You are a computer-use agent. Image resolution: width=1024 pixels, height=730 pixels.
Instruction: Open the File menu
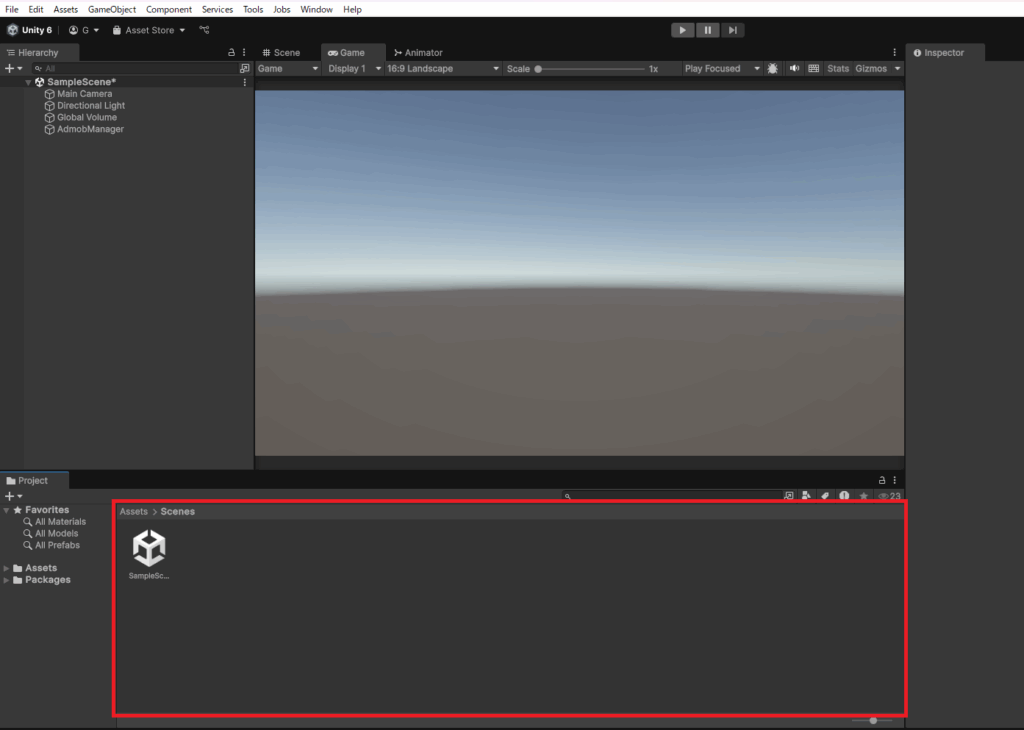point(12,9)
